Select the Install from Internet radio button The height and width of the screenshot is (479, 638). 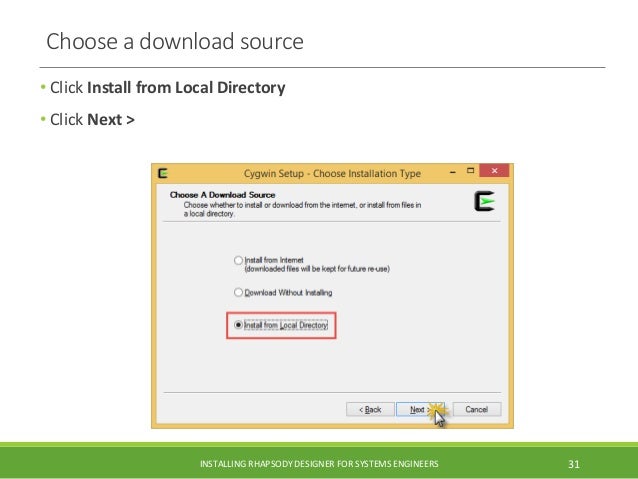[238, 260]
